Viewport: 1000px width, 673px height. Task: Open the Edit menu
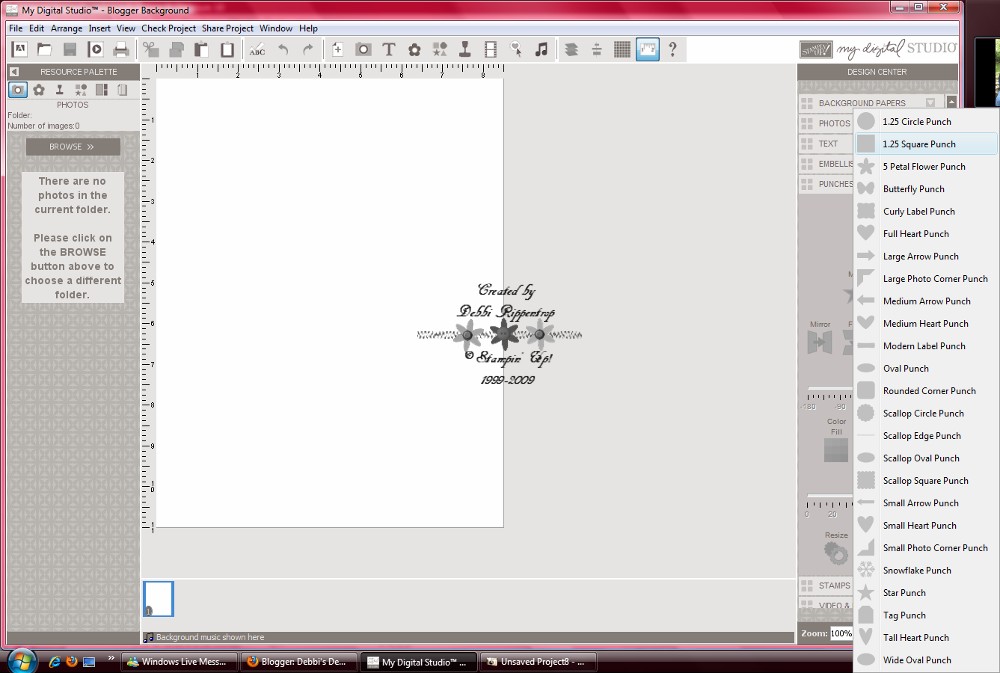[36, 28]
